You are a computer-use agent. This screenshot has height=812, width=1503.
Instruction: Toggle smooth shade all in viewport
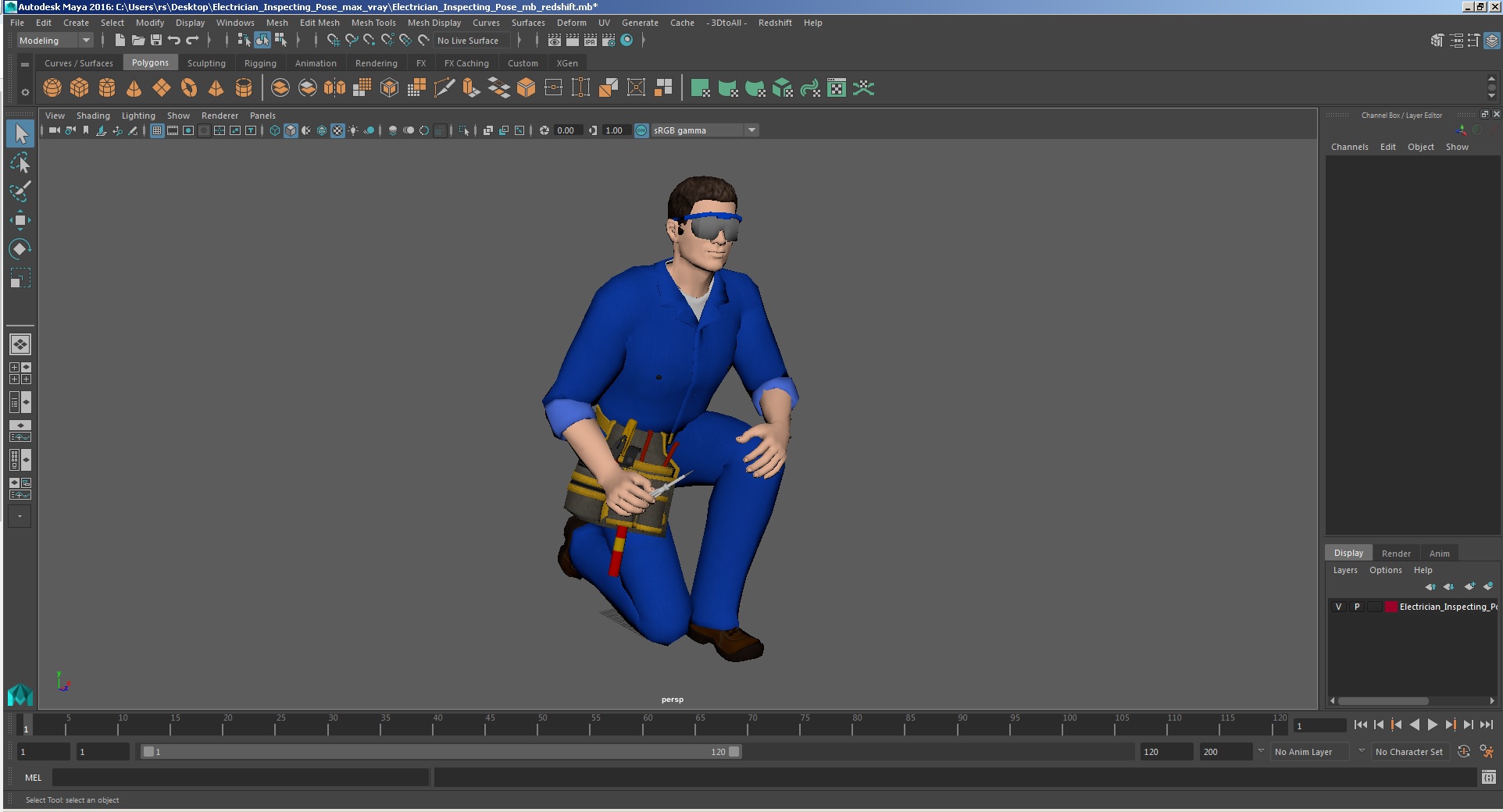click(291, 130)
